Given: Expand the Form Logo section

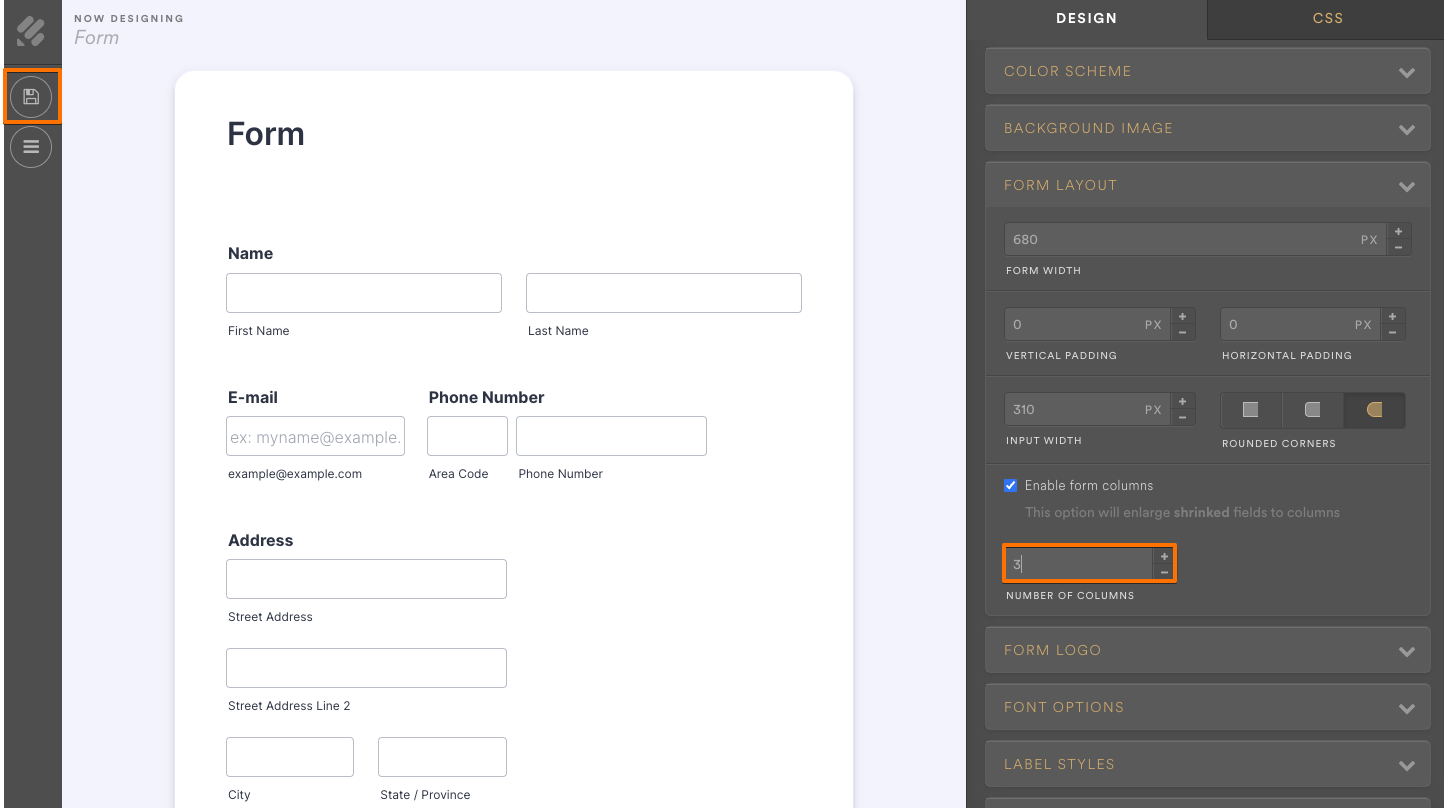Looking at the screenshot, I should [1207, 650].
